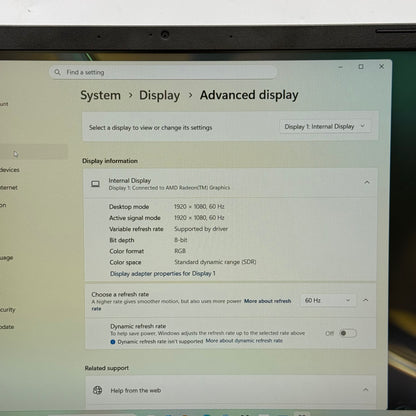Viewport: 416px width, 416px height.
Task: Open More about dynamic refresh rate link
Action: [244, 341]
